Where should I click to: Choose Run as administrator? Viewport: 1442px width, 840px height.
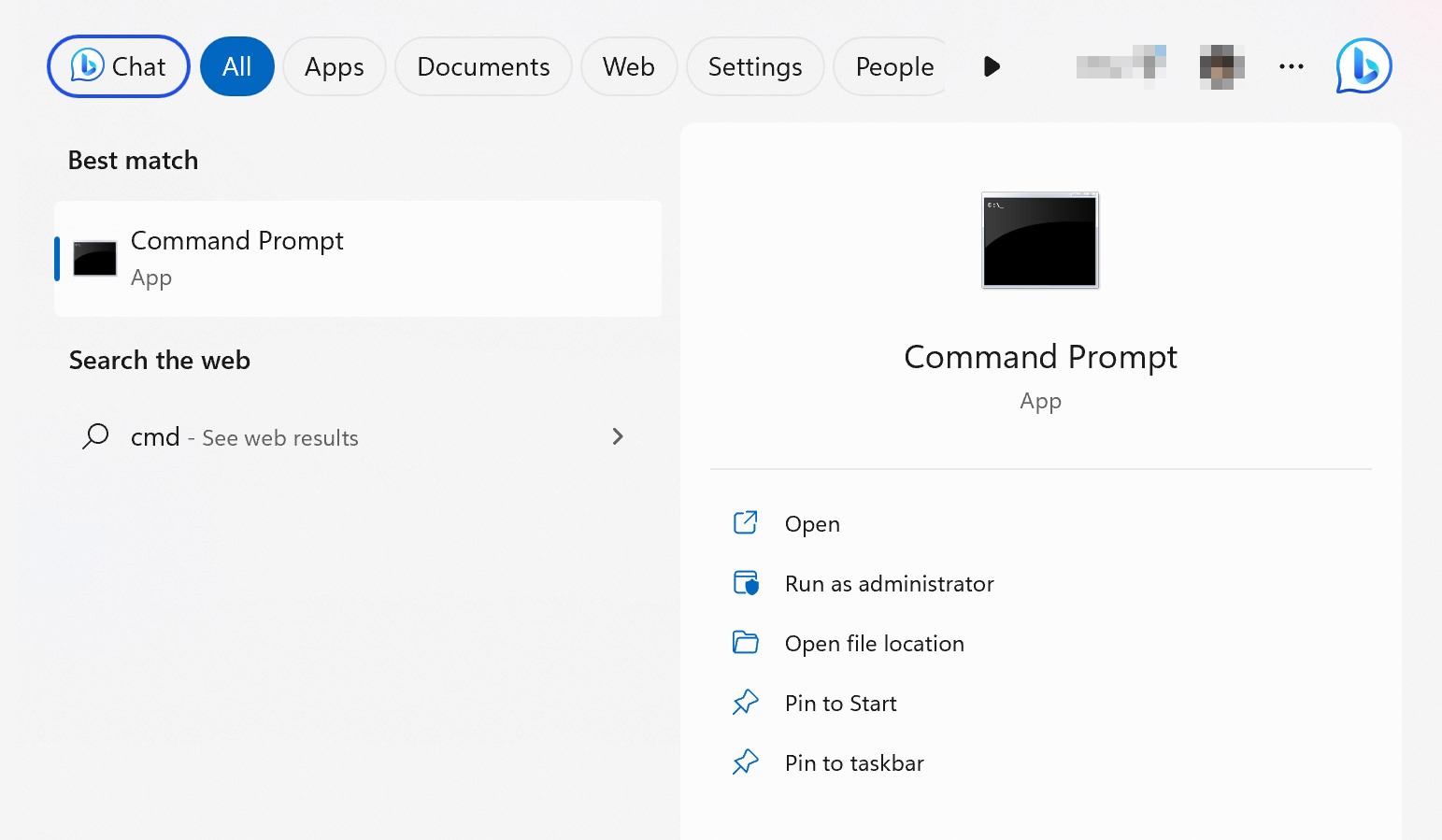point(1040,583)
